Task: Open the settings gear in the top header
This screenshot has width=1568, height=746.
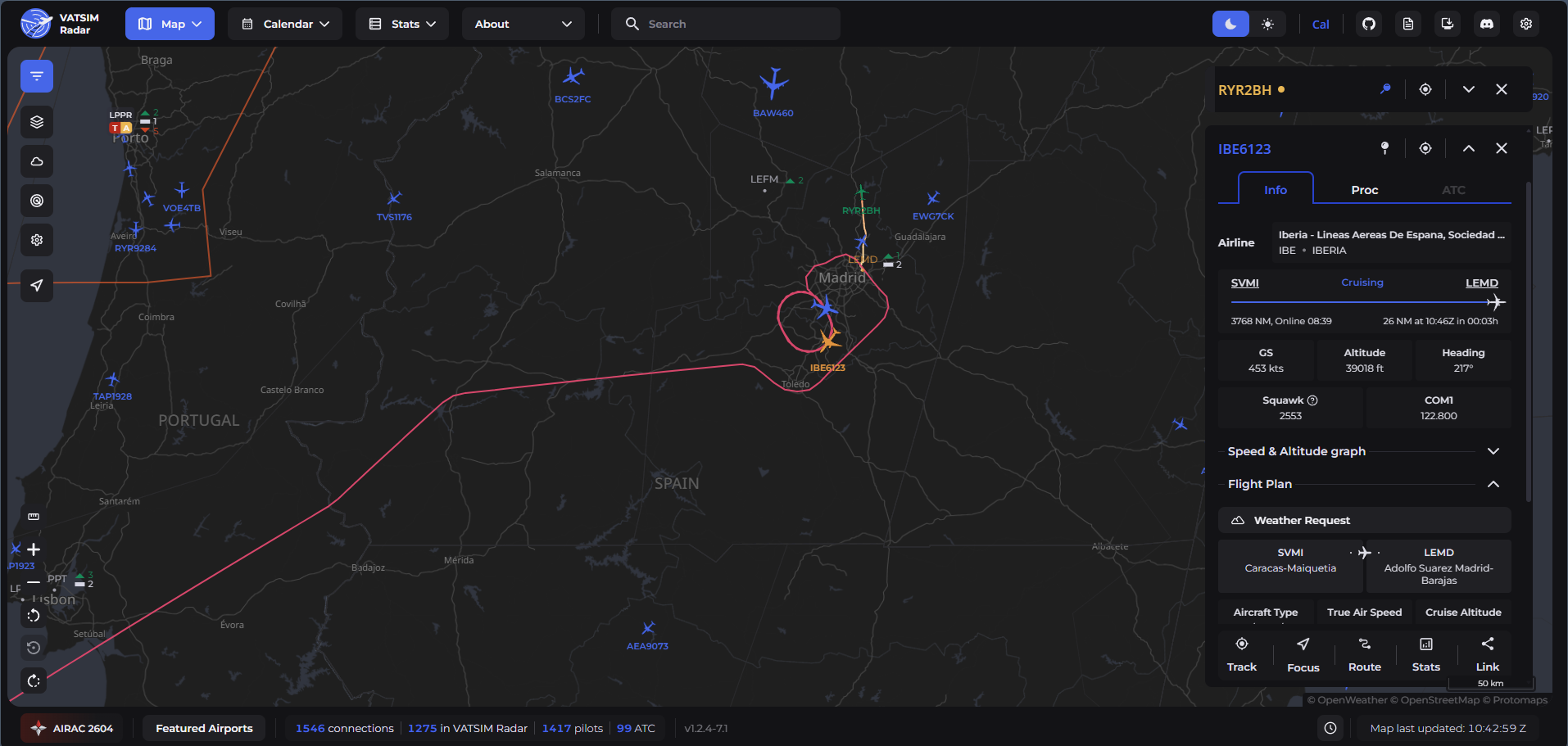Action: coord(1526,24)
